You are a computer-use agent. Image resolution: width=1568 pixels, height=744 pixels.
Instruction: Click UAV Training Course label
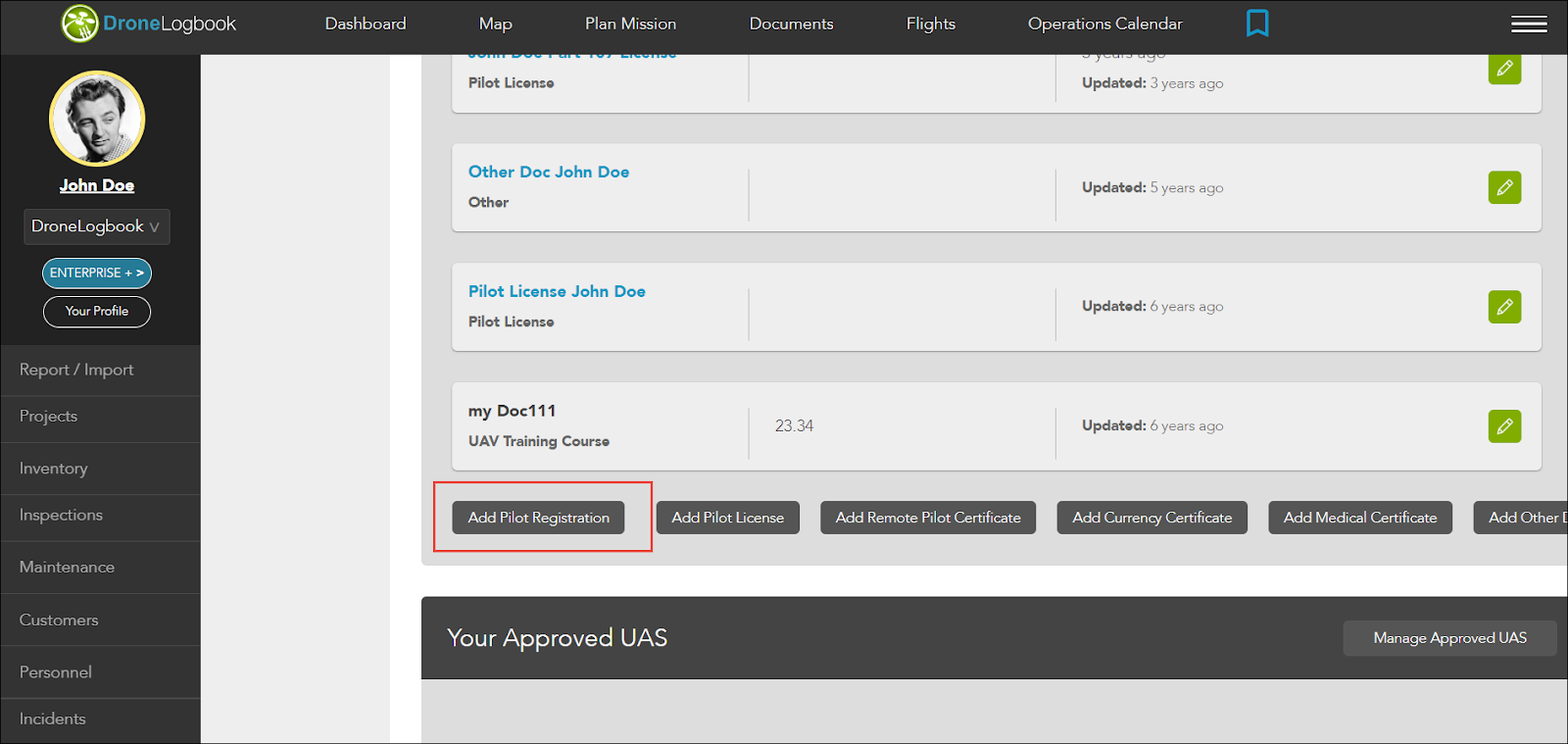[539, 441]
